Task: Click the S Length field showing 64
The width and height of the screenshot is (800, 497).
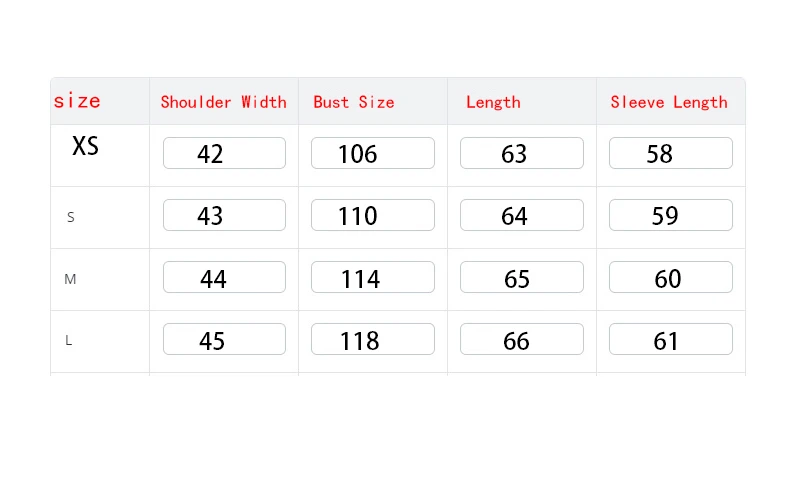Action: tap(521, 215)
